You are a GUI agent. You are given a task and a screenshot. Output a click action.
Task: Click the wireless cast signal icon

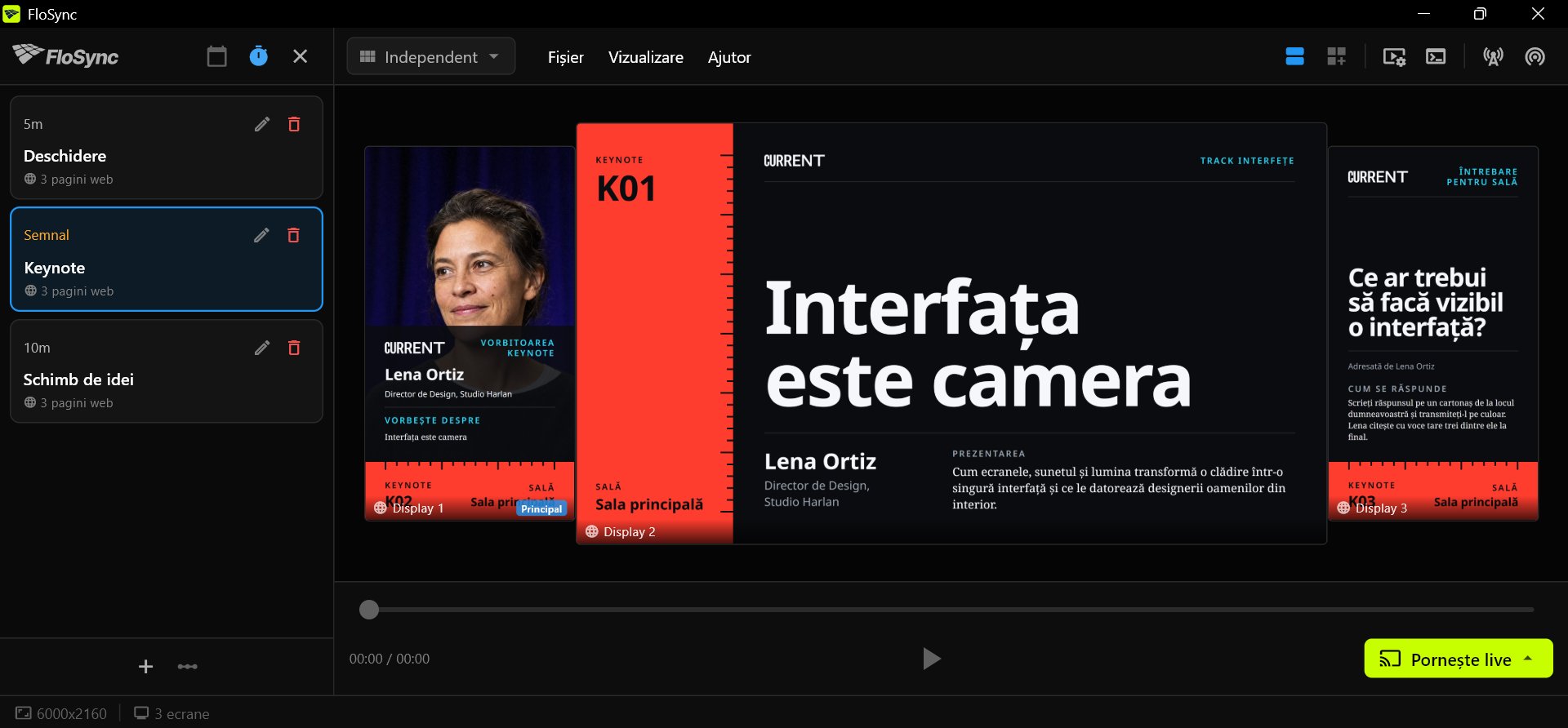pyautogui.click(x=1535, y=56)
